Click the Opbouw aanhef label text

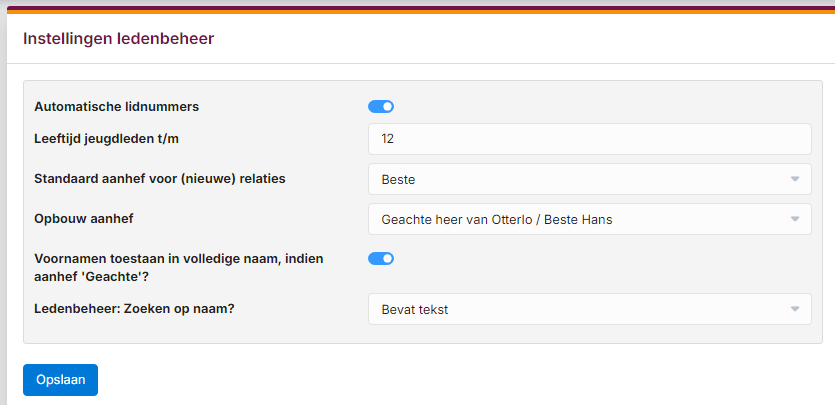(84, 219)
